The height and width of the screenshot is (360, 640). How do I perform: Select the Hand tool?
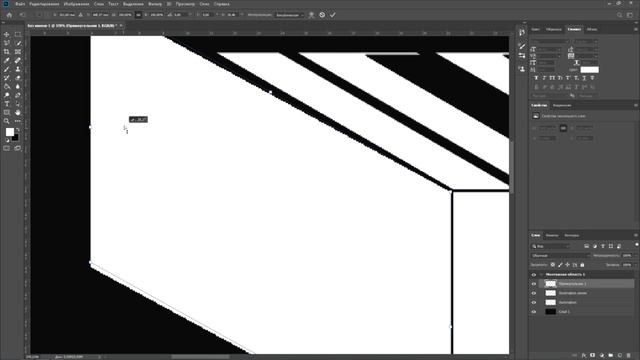(x=18, y=112)
